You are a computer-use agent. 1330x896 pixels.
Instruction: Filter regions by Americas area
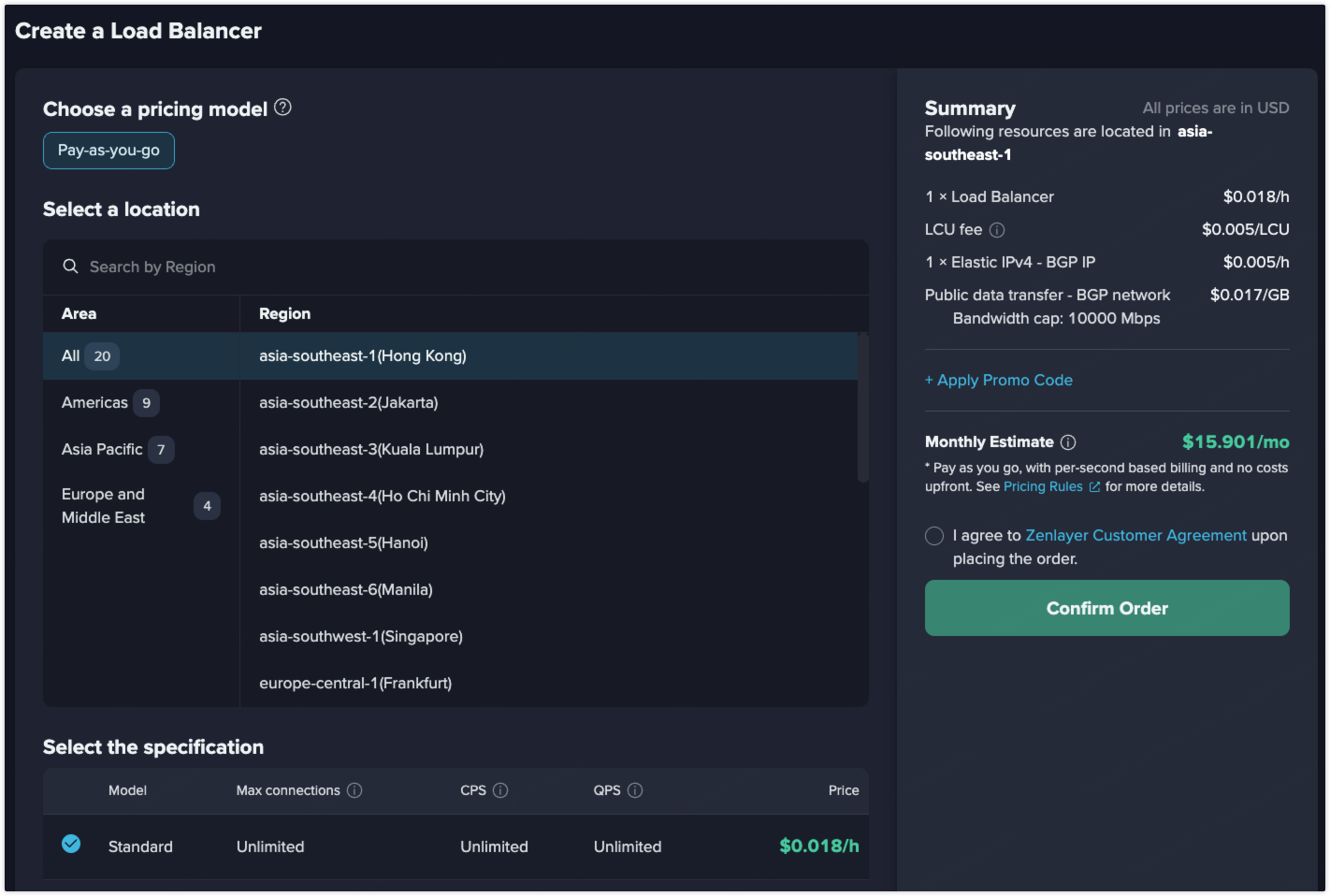pos(94,403)
